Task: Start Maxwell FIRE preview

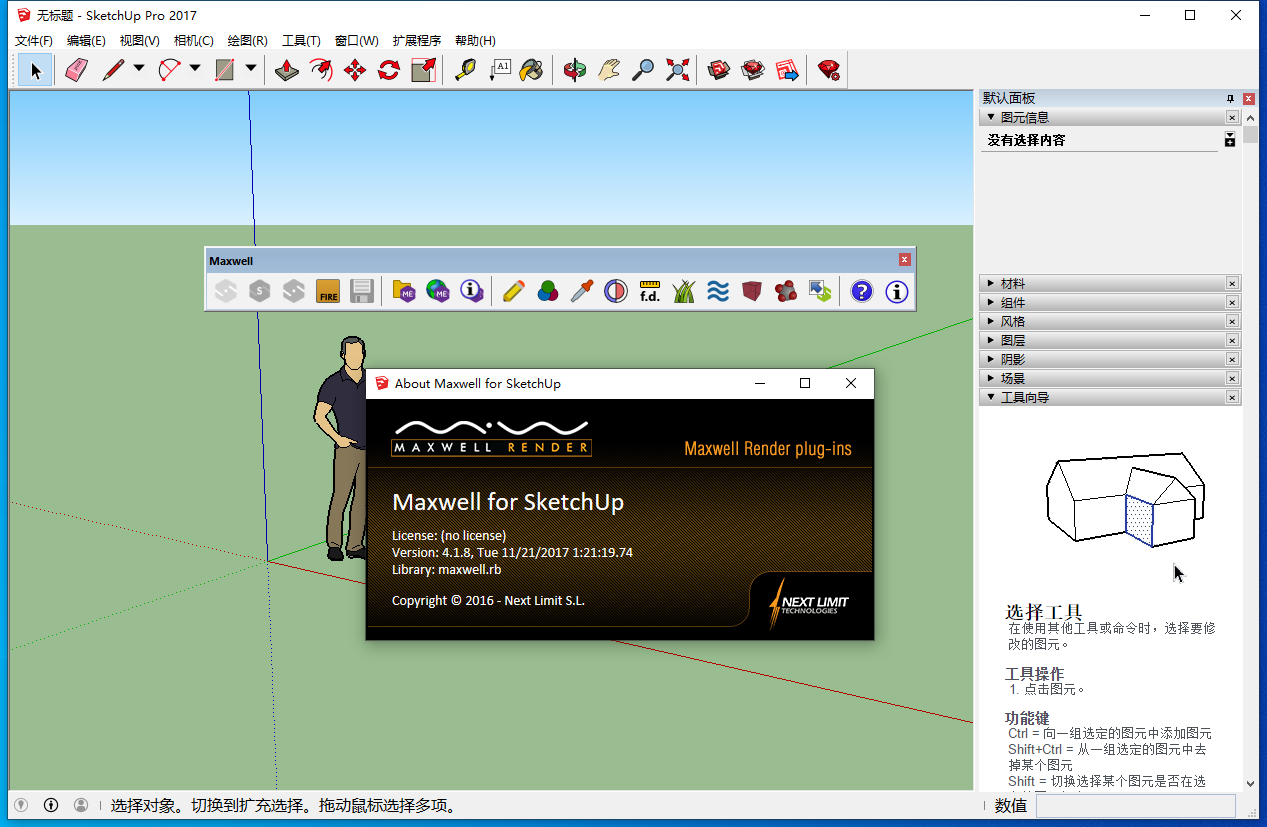Action: [328, 291]
